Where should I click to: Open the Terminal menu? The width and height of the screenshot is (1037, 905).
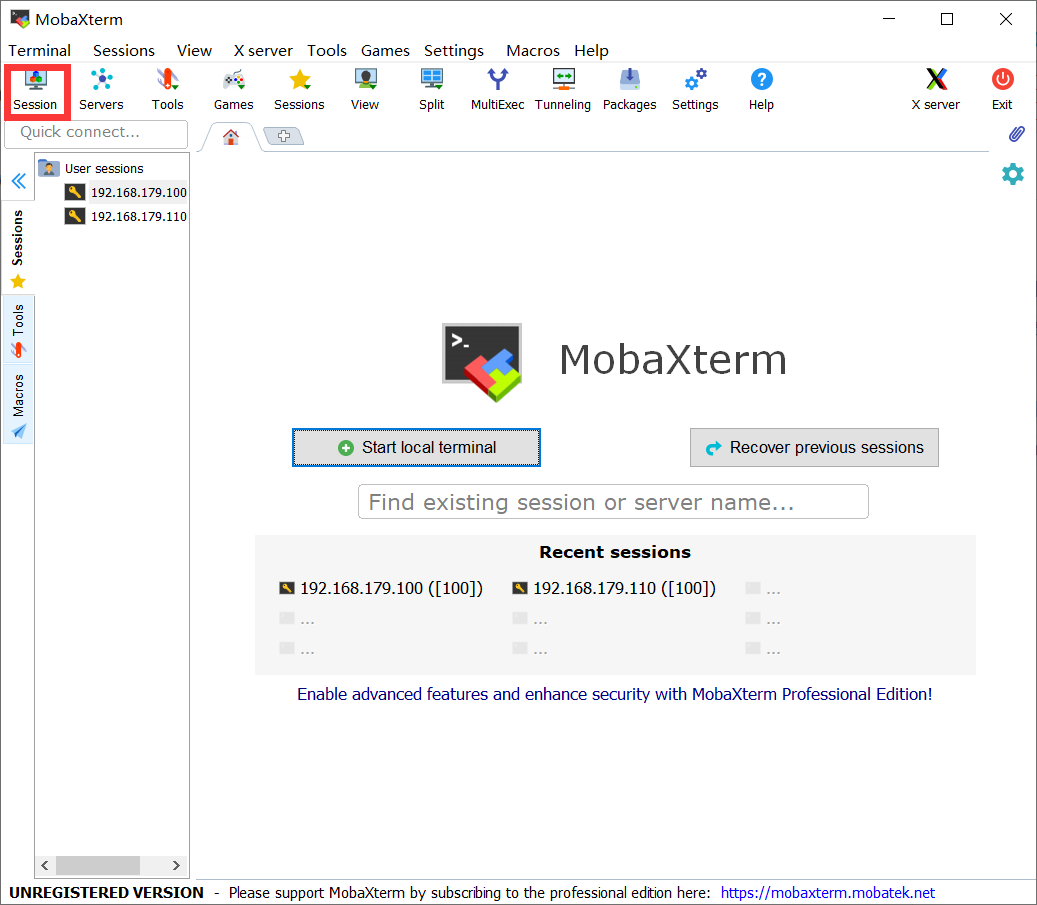[39, 50]
